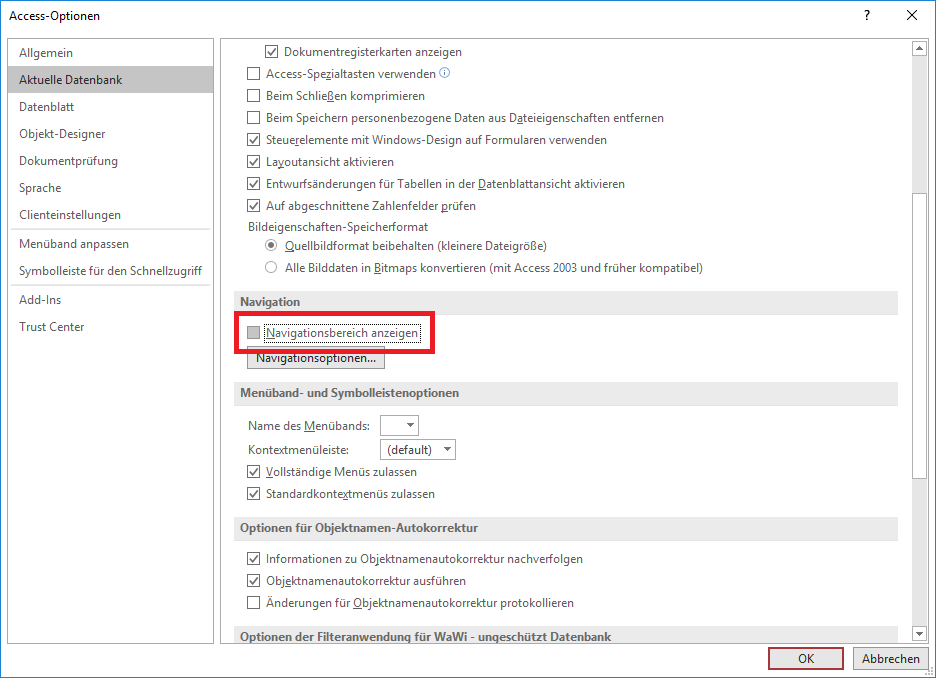Go to Menüband anpassen section

74,244
